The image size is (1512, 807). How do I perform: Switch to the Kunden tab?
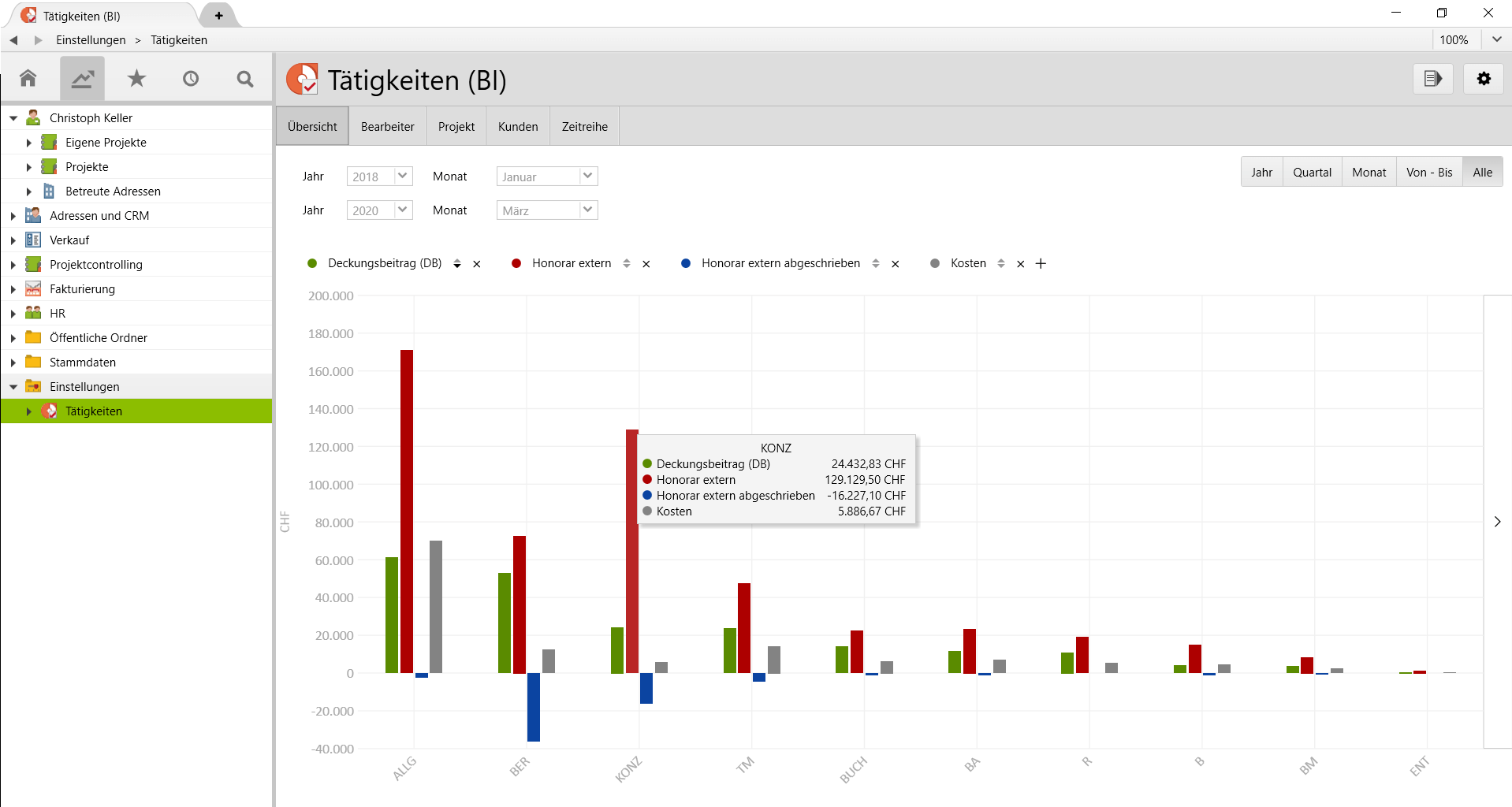pos(516,126)
